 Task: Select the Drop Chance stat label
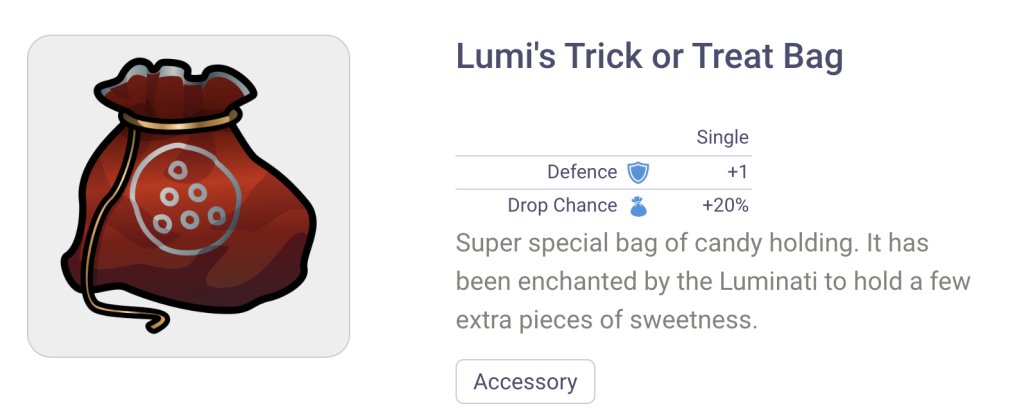pyautogui.click(x=563, y=206)
